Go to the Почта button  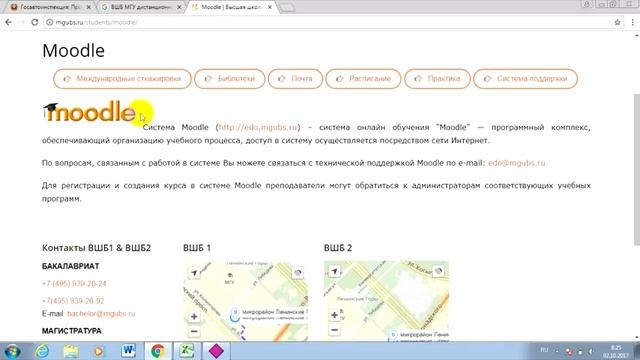click(295, 79)
